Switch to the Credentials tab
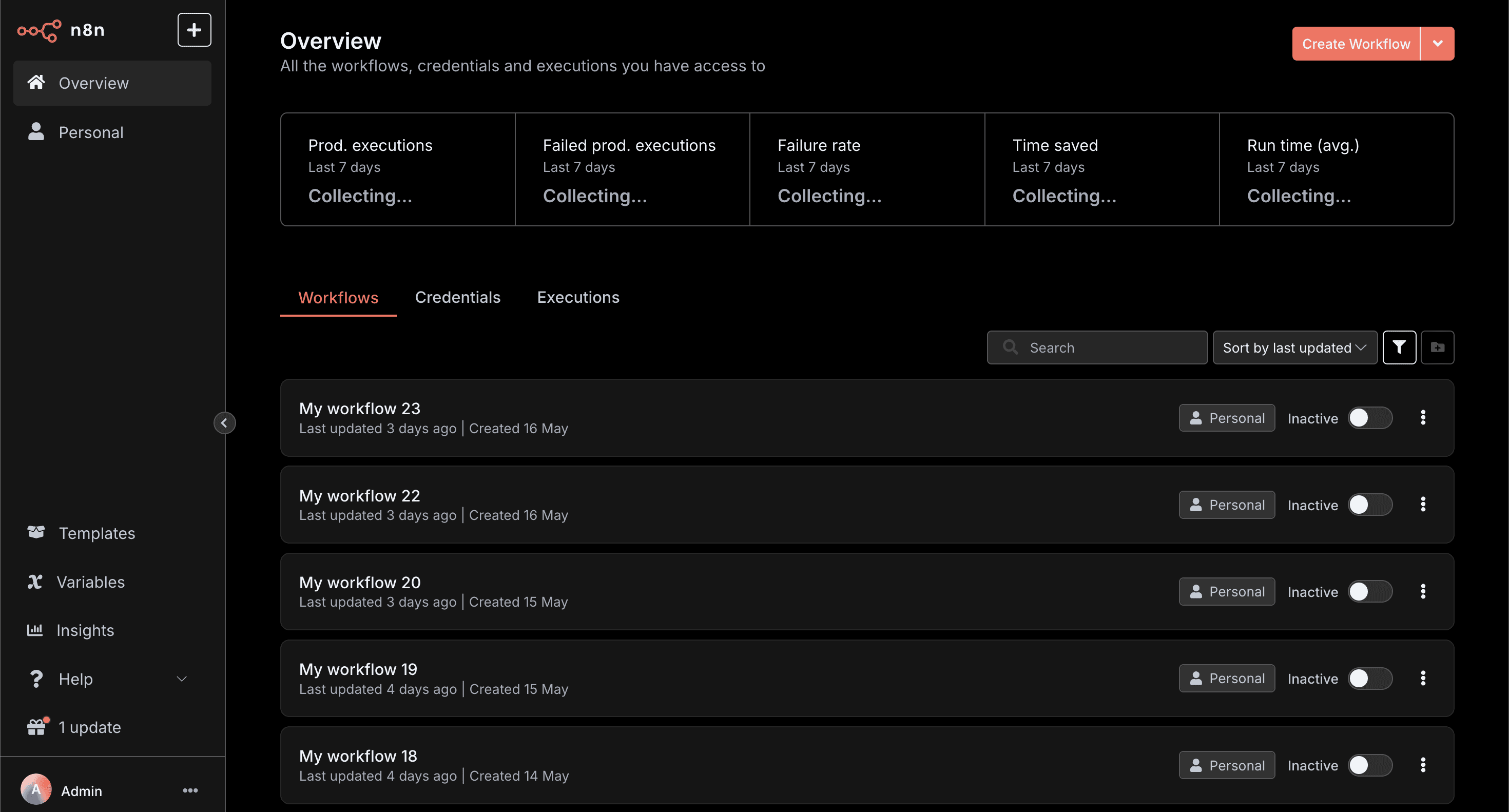Viewport: 1509px width, 812px height. tap(457, 298)
